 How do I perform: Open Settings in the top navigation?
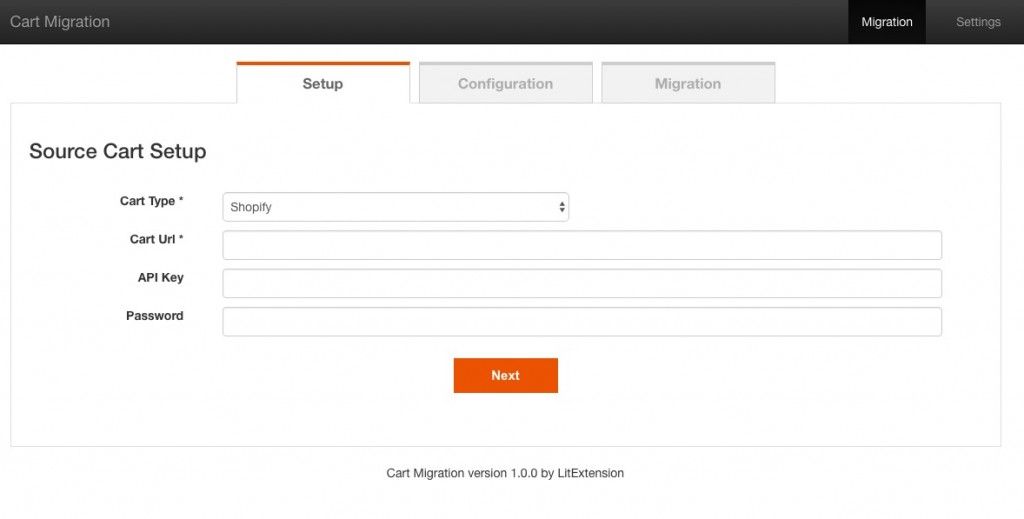978,22
